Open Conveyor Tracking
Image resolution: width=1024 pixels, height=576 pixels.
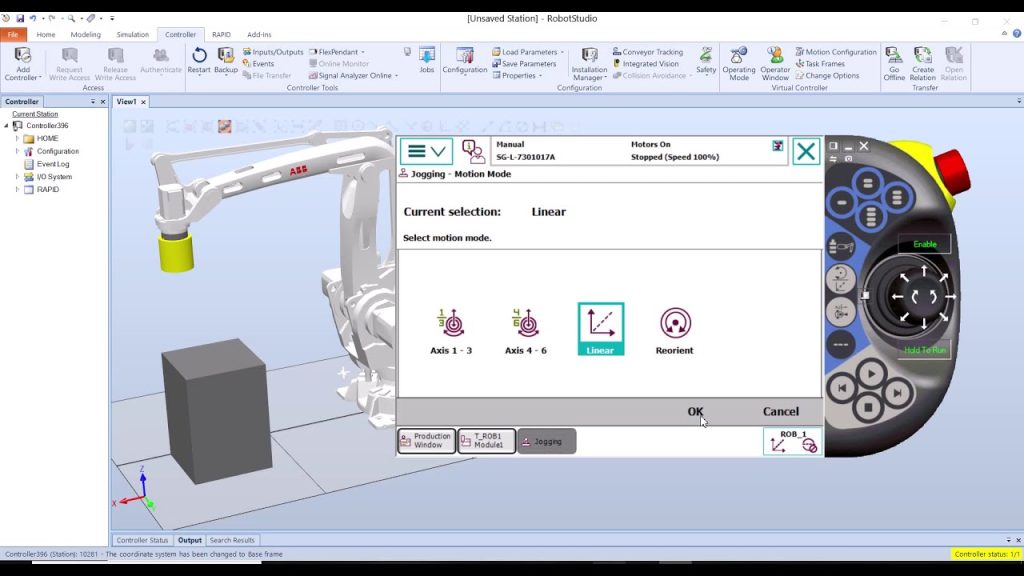pyautogui.click(x=648, y=52)
